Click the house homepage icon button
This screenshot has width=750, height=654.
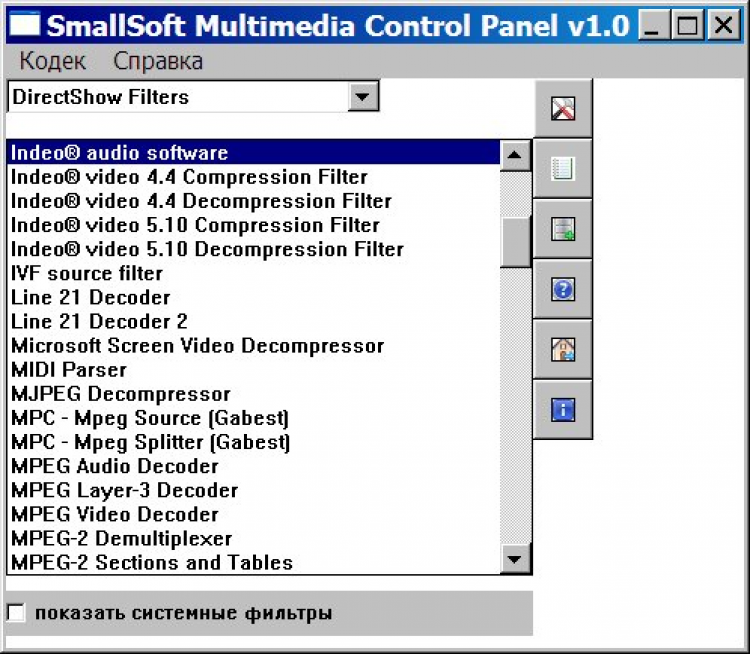(x=563, y=350)
